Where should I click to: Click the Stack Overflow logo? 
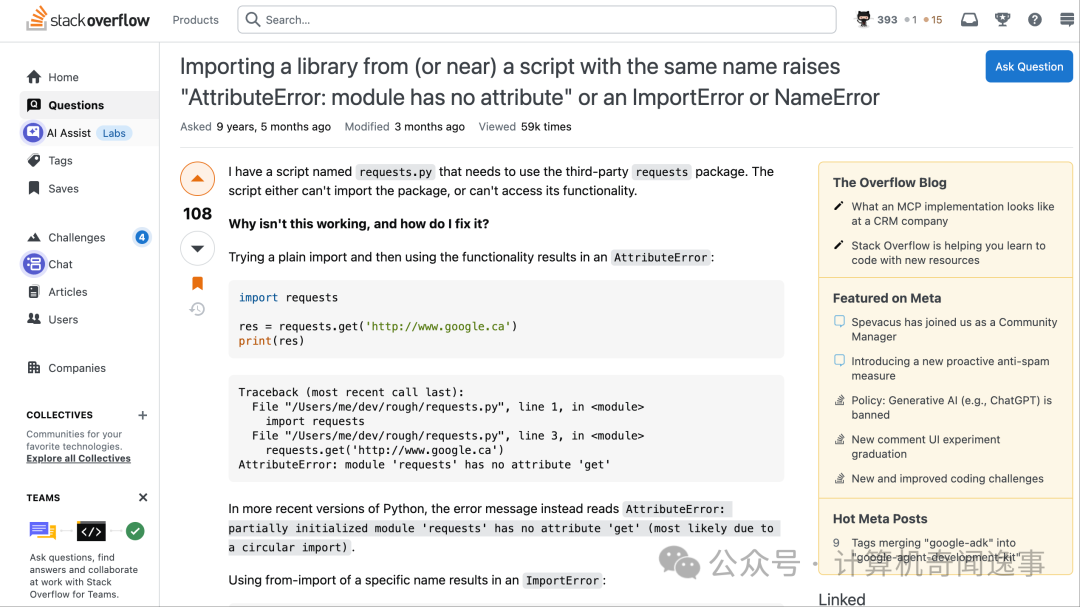(x=87, y=19)
